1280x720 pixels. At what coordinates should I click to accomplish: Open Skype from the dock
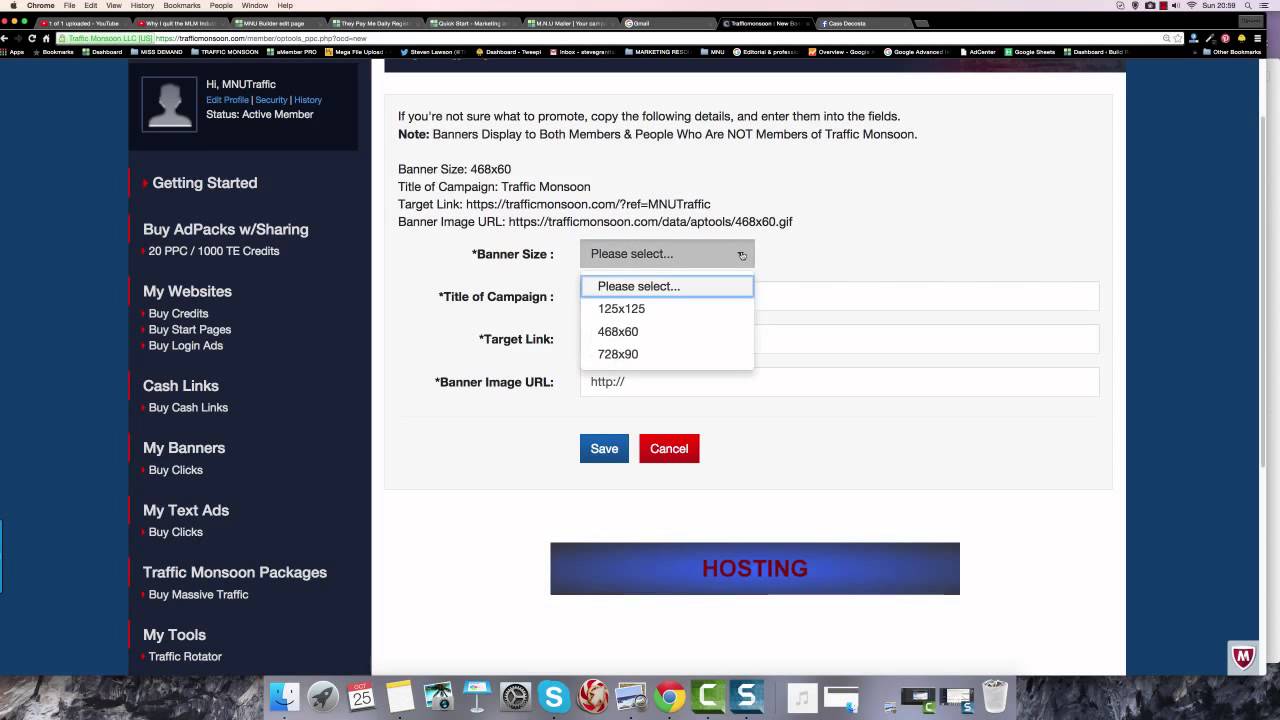(554, 696)
